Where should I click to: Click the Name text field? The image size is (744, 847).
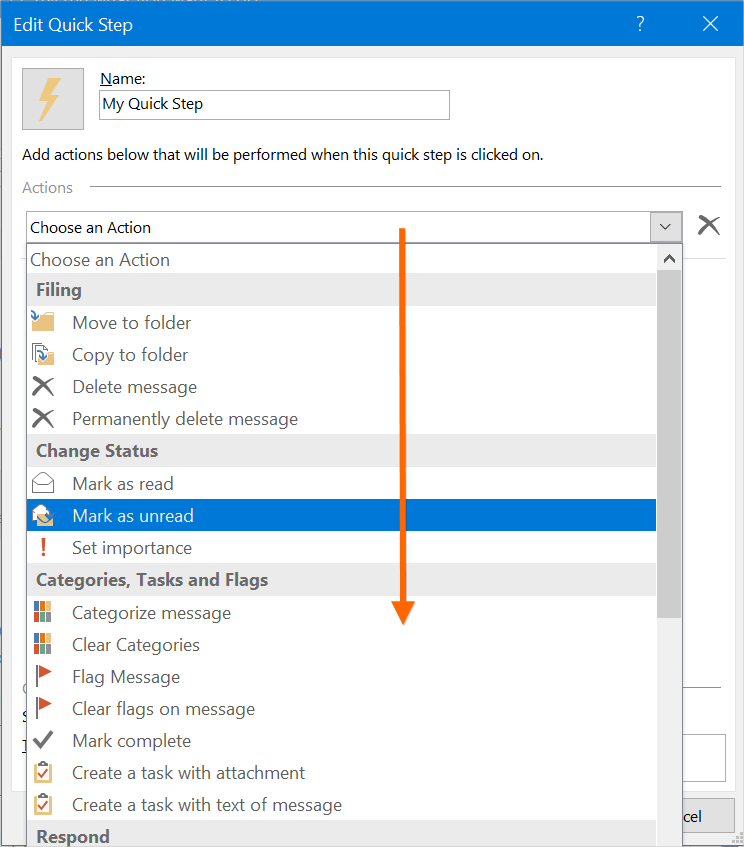click(x=274, y=104)
